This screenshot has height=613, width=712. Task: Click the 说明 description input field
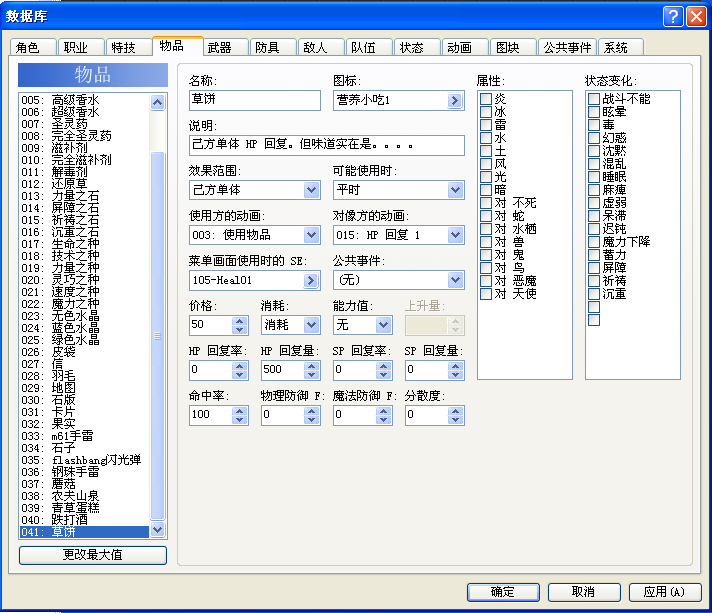pos(327,145)
